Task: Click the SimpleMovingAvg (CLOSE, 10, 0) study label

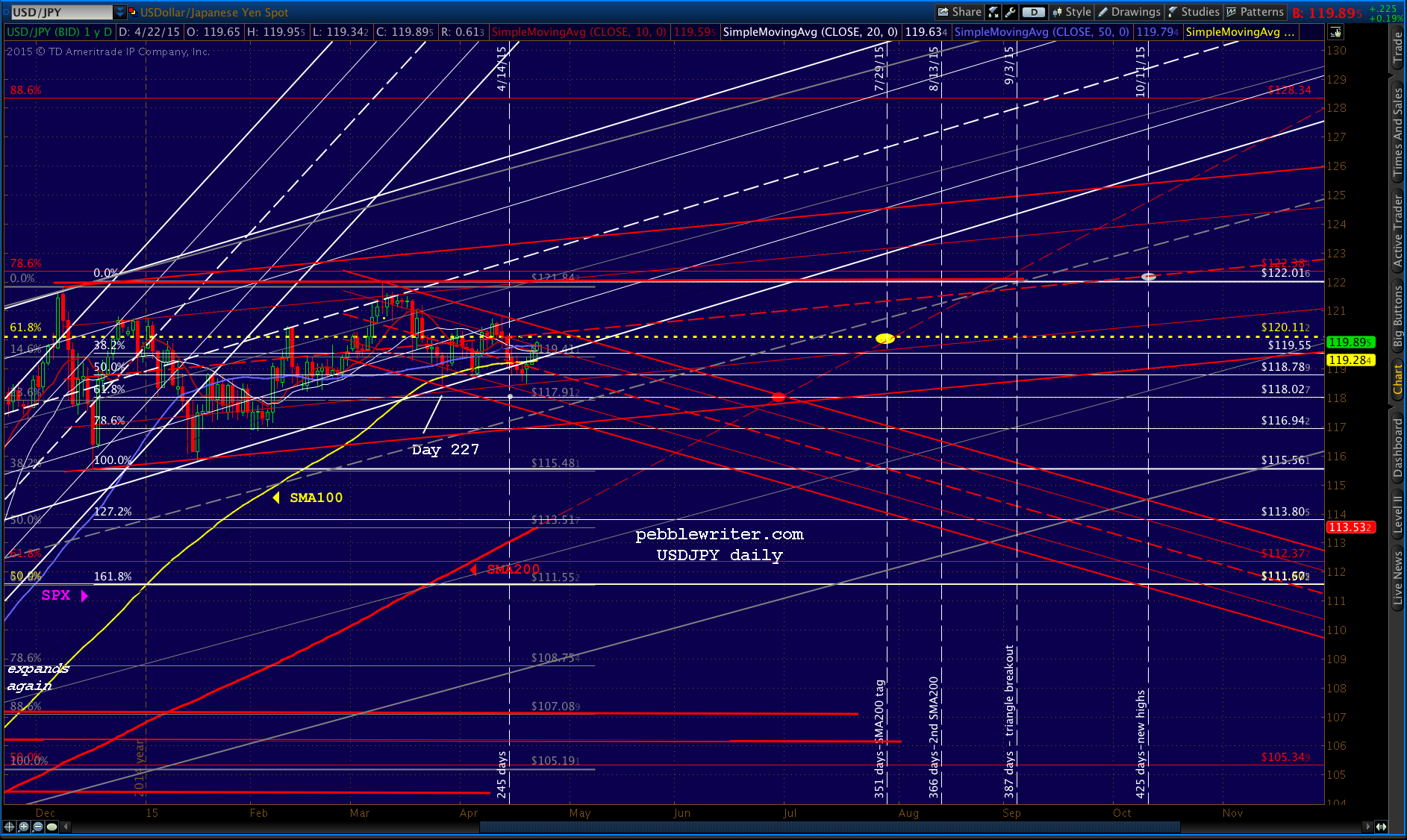Action: point(578,32)
